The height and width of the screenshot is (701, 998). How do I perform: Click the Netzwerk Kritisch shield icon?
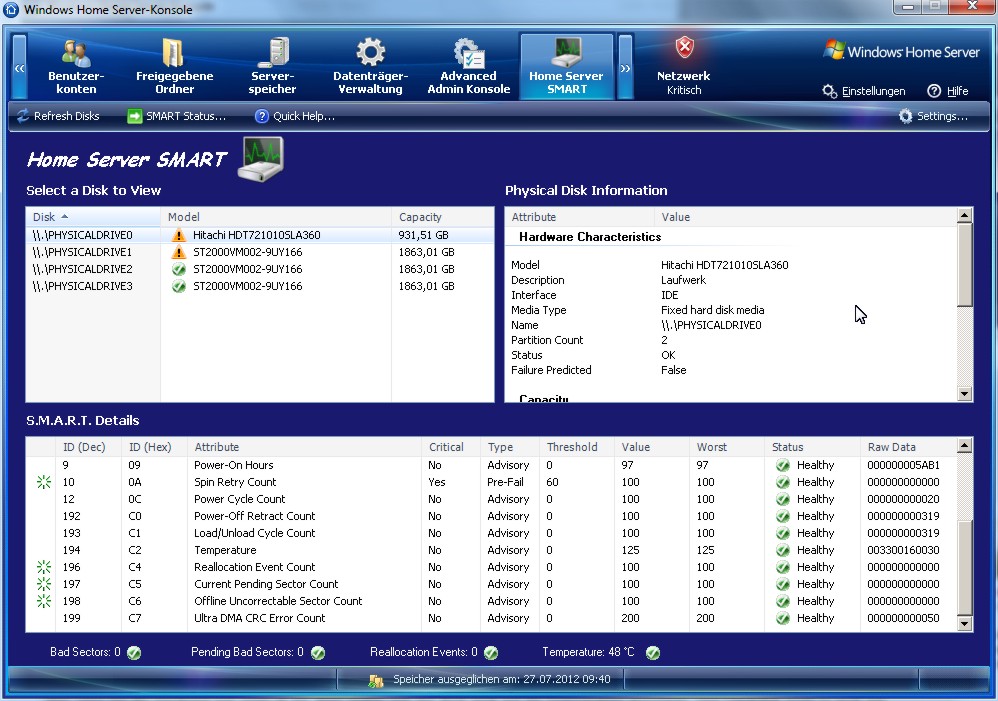(684, 47)
